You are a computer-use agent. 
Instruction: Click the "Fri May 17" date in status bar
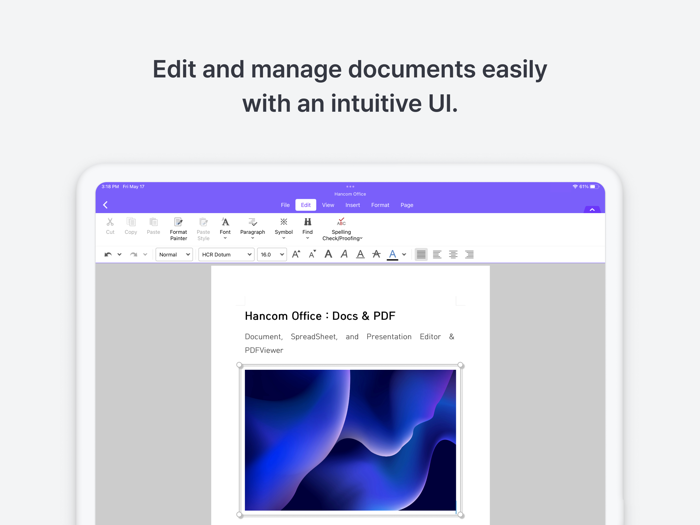coord(133,187)
